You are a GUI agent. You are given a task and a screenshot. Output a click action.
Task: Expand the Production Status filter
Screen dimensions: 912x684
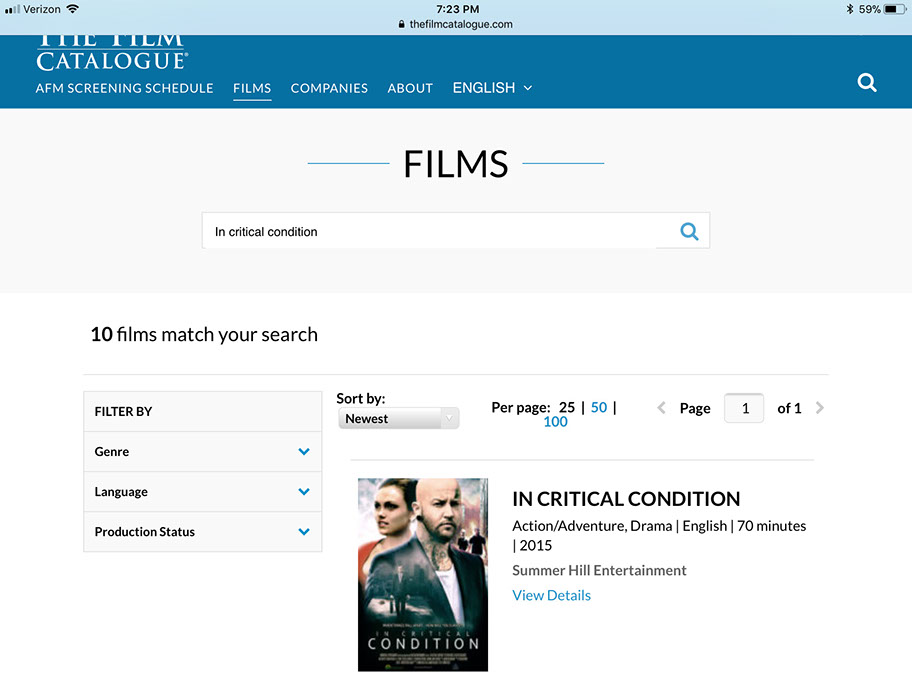pos(304,532)
